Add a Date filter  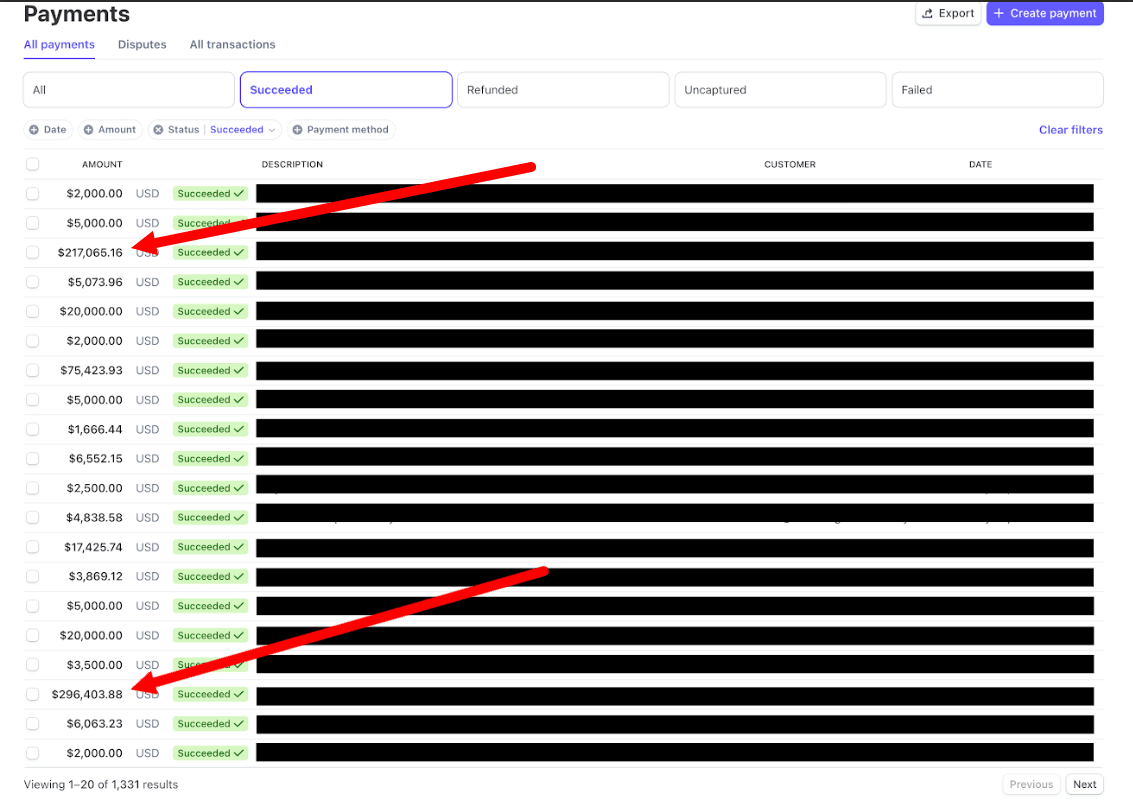[48, 130]
